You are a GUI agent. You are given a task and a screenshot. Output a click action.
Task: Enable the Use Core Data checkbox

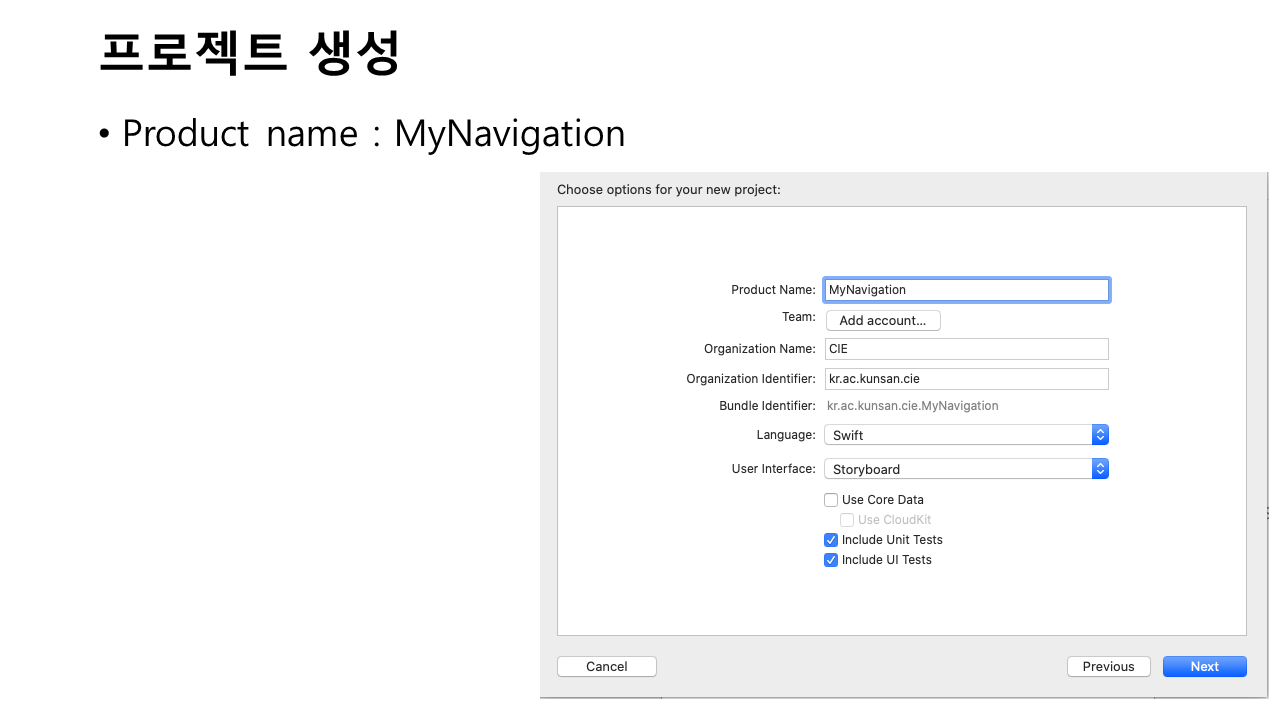[831, 500]
